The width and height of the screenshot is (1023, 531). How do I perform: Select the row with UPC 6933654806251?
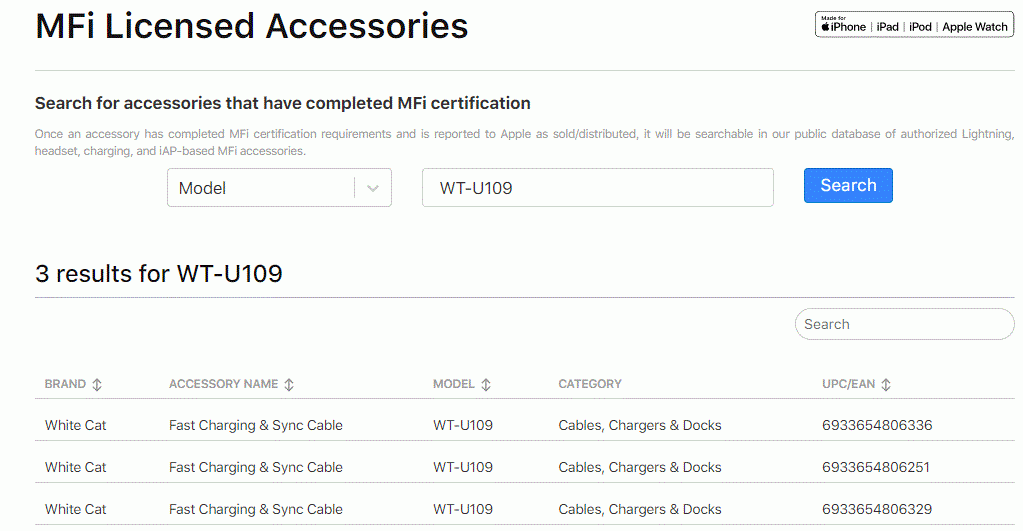525,467
